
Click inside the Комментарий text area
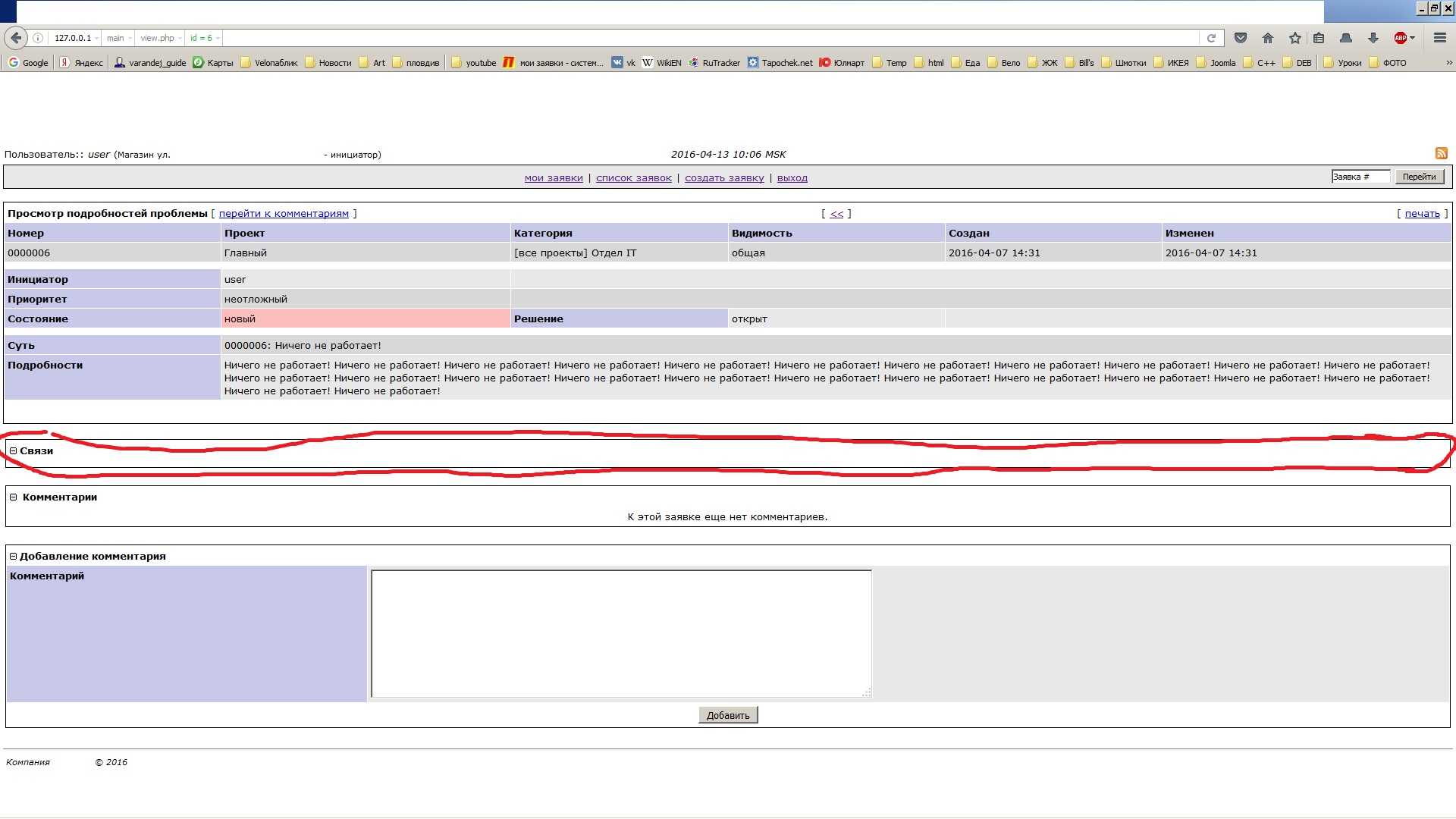[x=620, y=633]
